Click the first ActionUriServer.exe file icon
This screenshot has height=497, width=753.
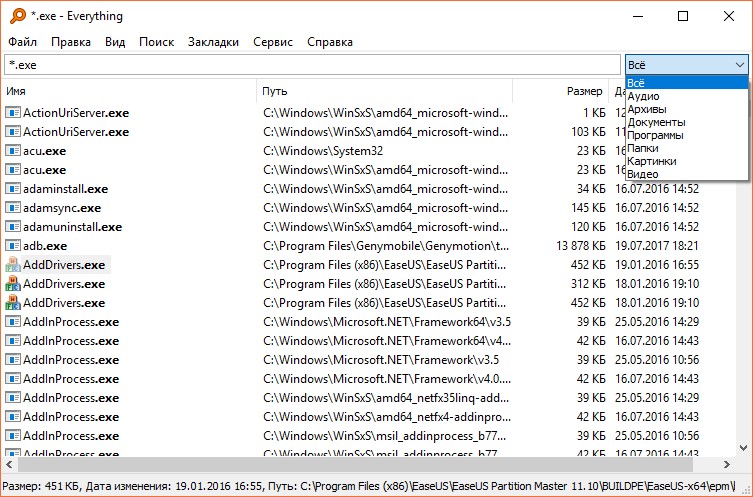(13, 113)
